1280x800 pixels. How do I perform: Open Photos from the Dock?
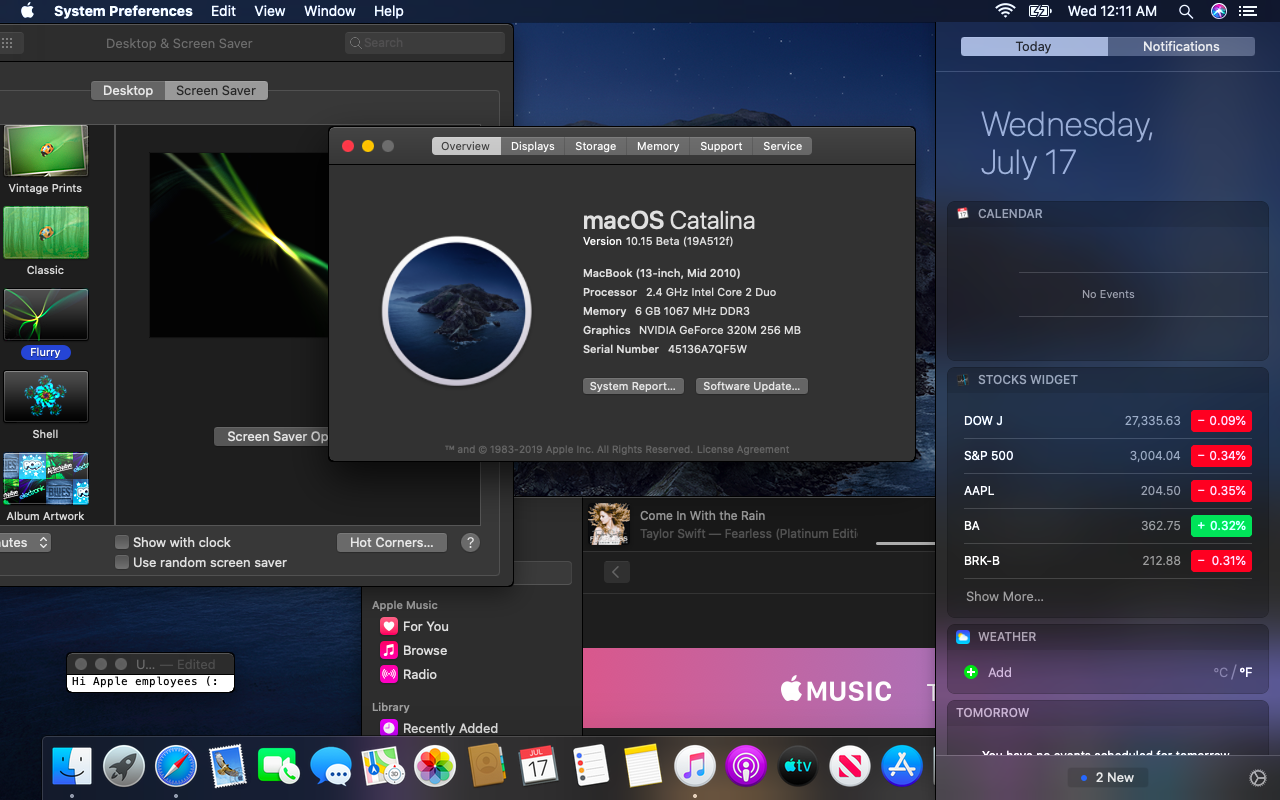tap(435, 767)
